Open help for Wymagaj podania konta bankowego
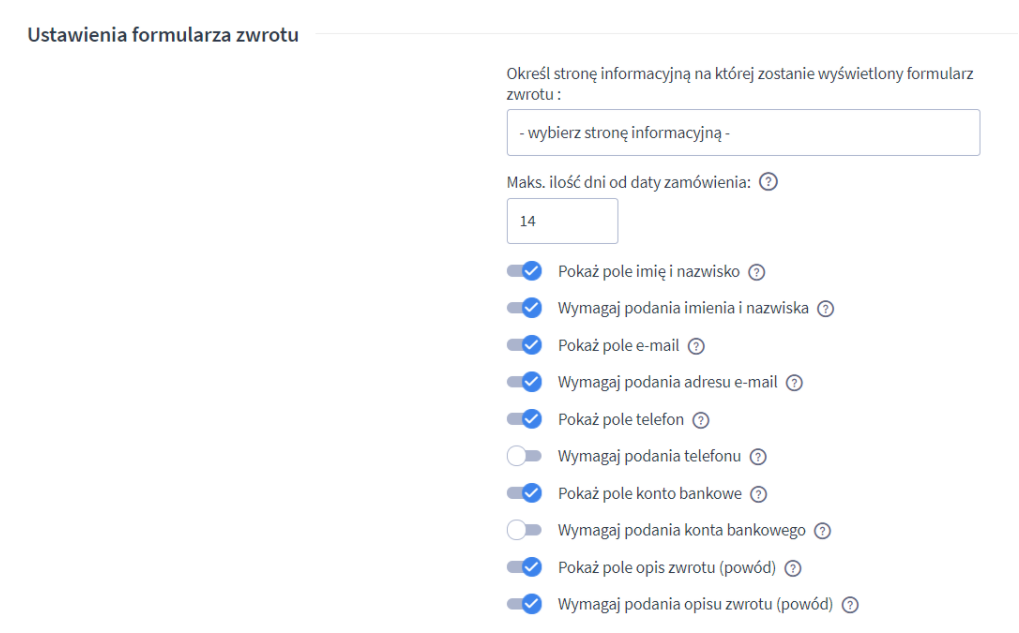The width and height of the screenshot is (1019, 633). coord(823,530)
